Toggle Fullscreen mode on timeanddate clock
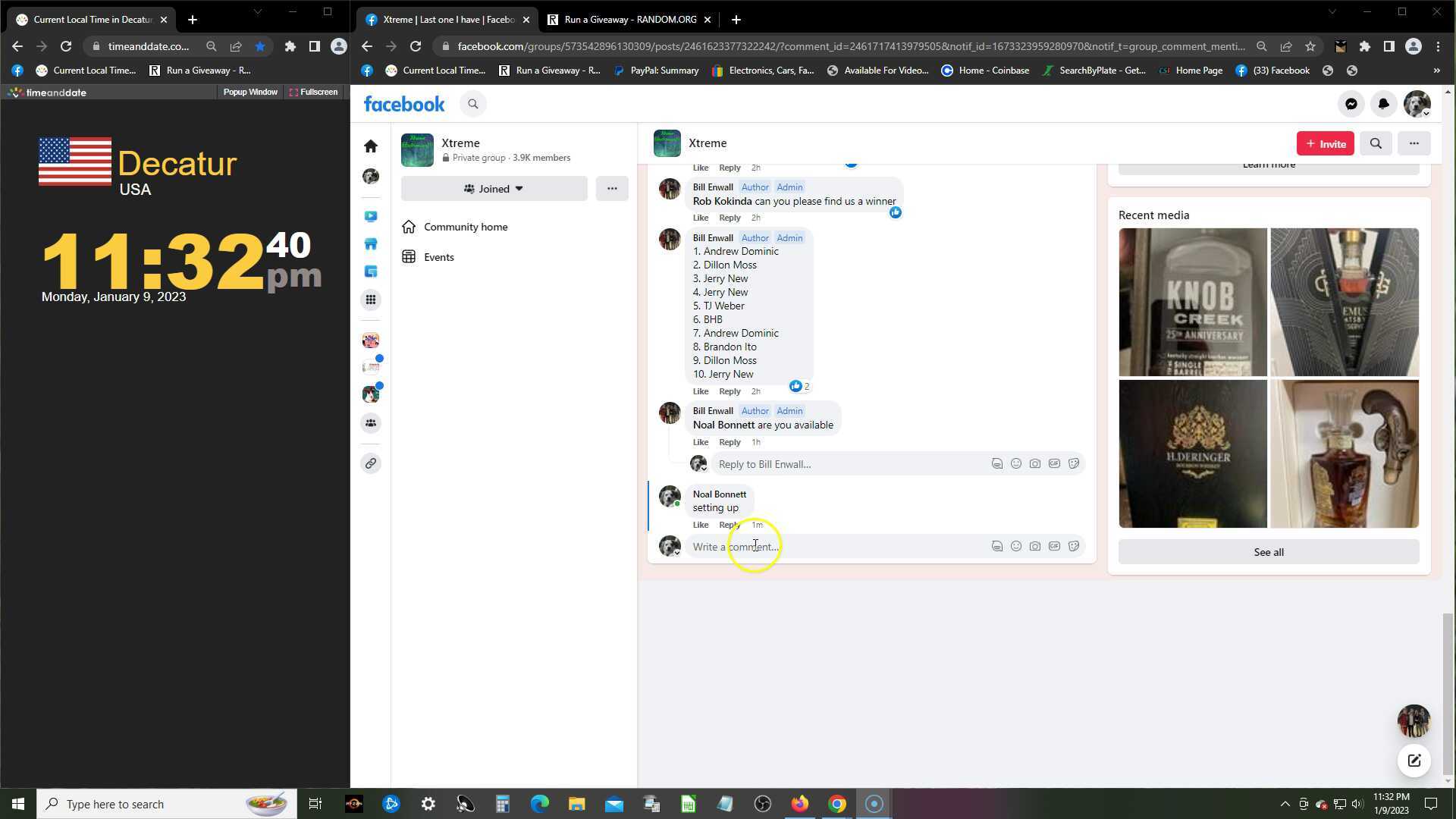 (313, 92)
